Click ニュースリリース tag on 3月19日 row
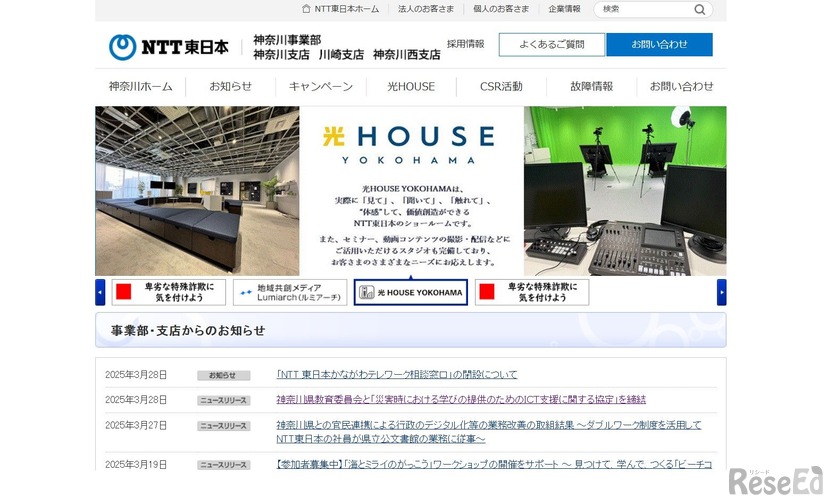 click(224, 465)
